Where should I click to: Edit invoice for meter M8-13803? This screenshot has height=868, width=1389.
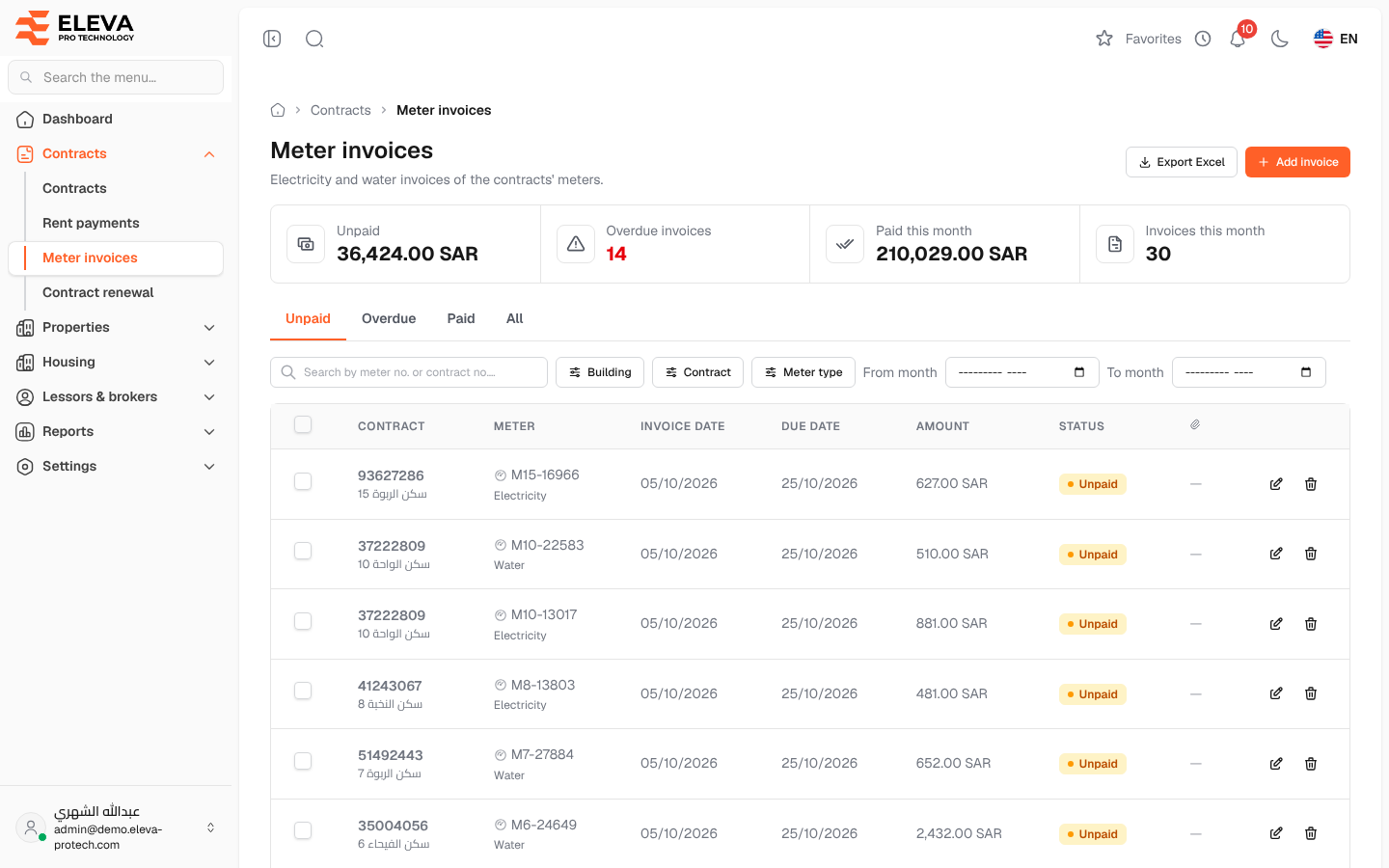coord(1276,693)
